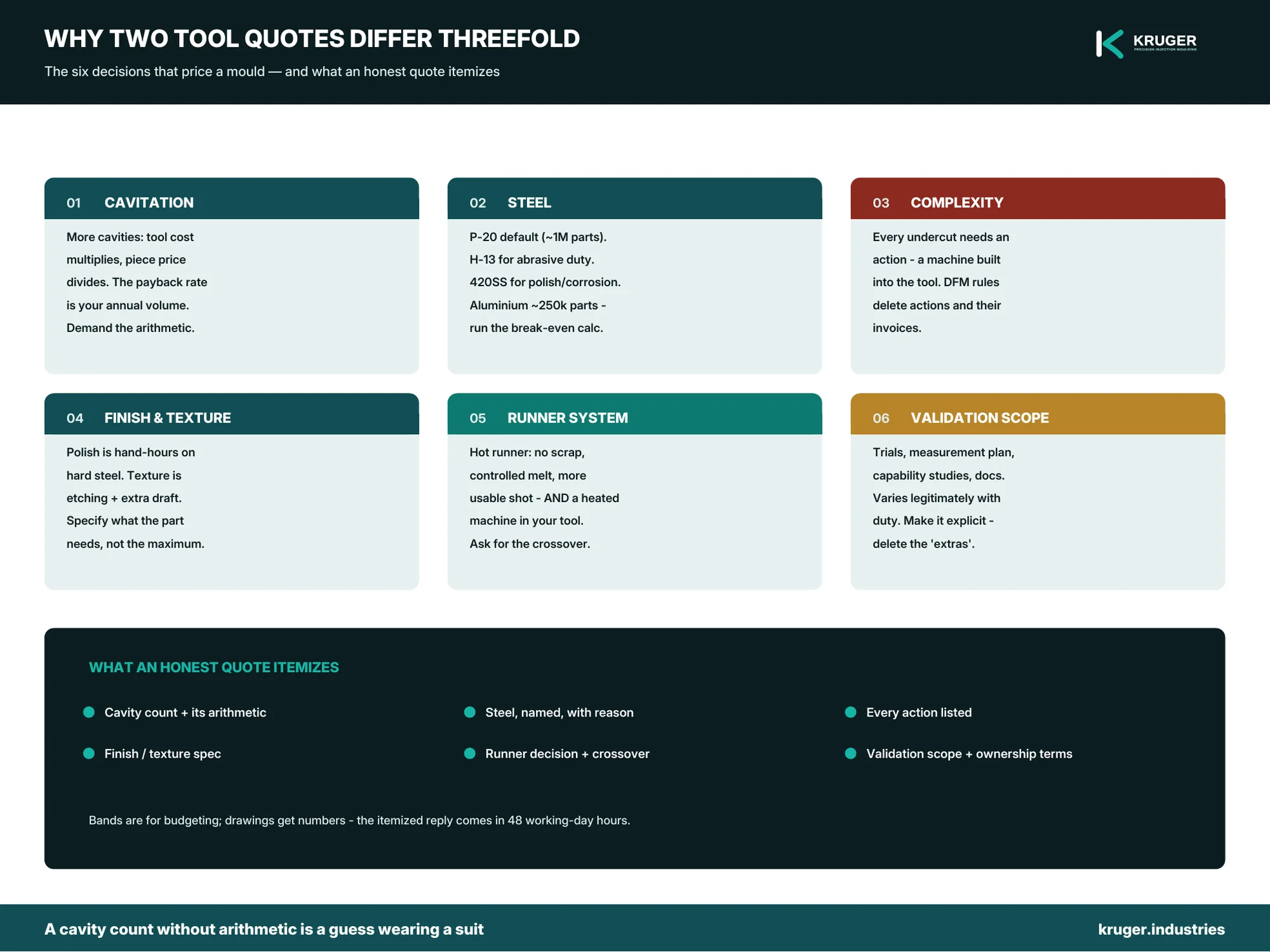
Task: Click the bullet next to Validation scope + ownership terms
Action: [x=851, y=753]
